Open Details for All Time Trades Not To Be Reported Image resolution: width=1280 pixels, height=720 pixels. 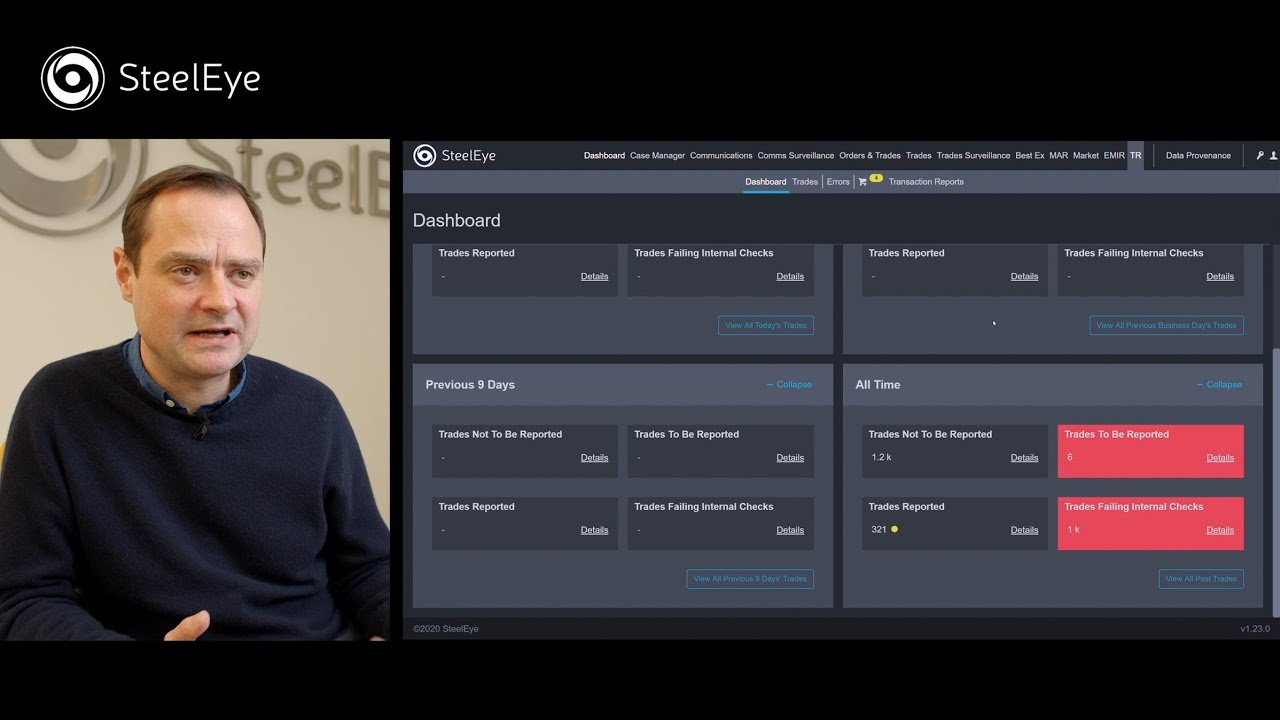tap(1024, 458)
